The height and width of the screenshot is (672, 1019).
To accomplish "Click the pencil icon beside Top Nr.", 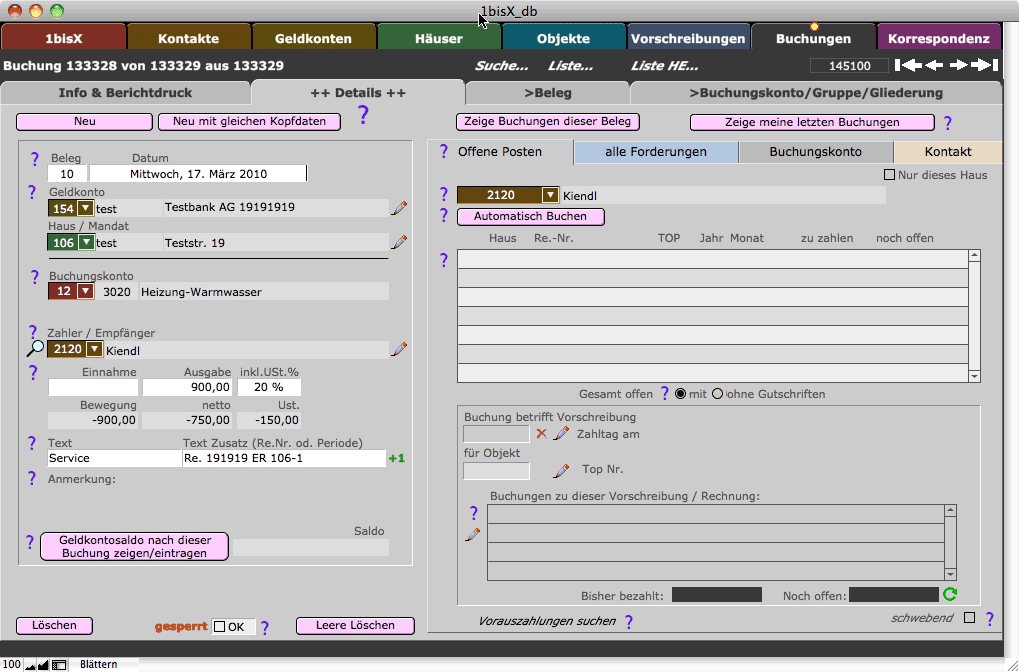I will click(562, 470).
